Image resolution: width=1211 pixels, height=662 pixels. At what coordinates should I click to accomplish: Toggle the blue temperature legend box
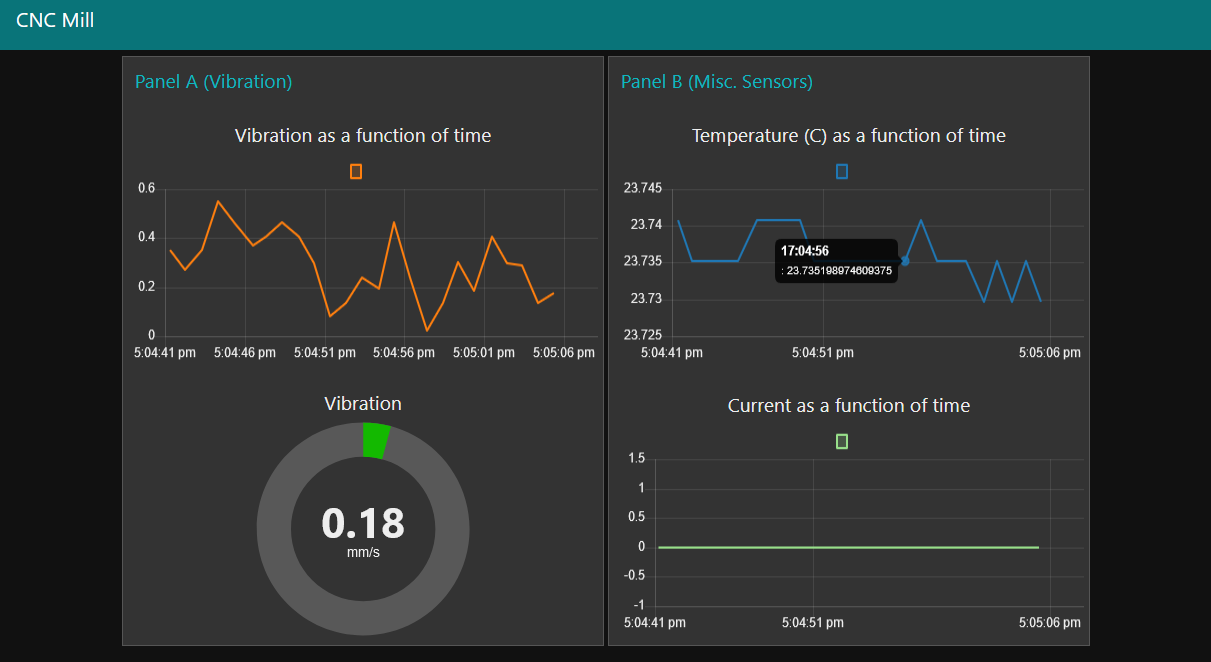coord(842,172)
